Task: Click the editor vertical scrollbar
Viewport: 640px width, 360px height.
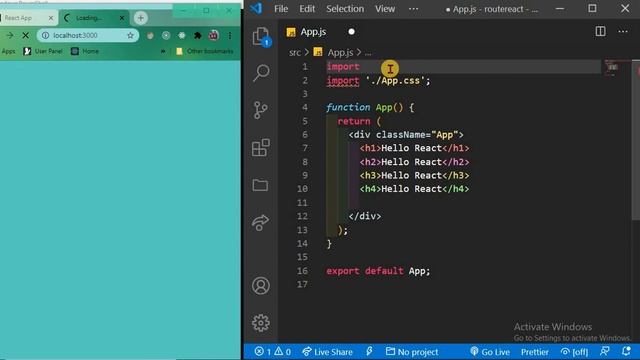Action: click(x=636, y=141)
